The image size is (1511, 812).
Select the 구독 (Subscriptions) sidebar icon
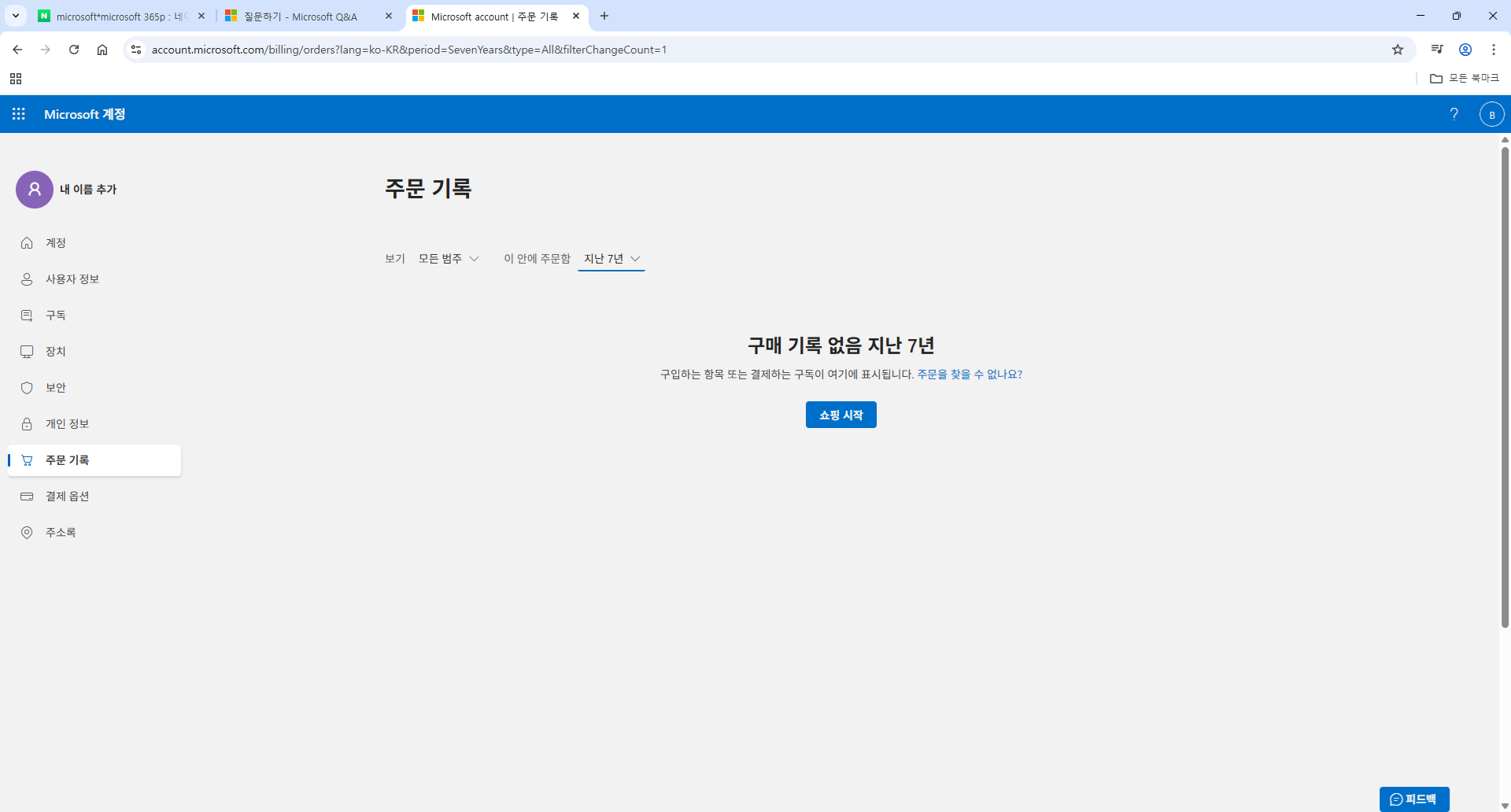[28, 315]
